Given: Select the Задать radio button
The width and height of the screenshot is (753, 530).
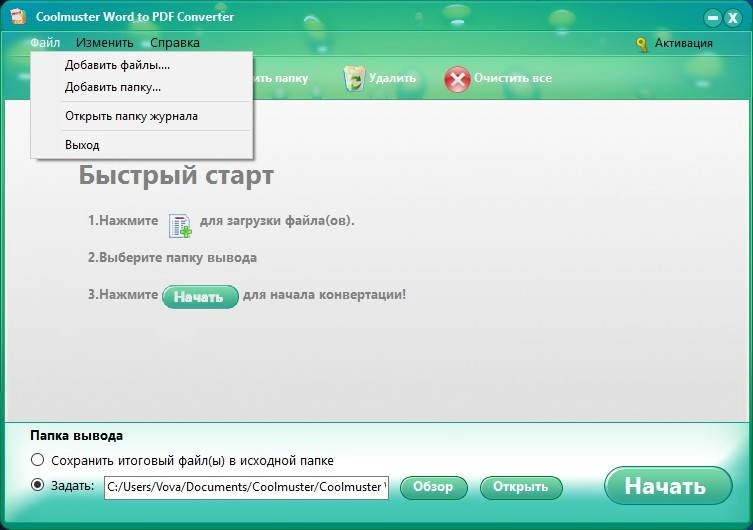Looking at the screenshot, I should pos(37,485).
